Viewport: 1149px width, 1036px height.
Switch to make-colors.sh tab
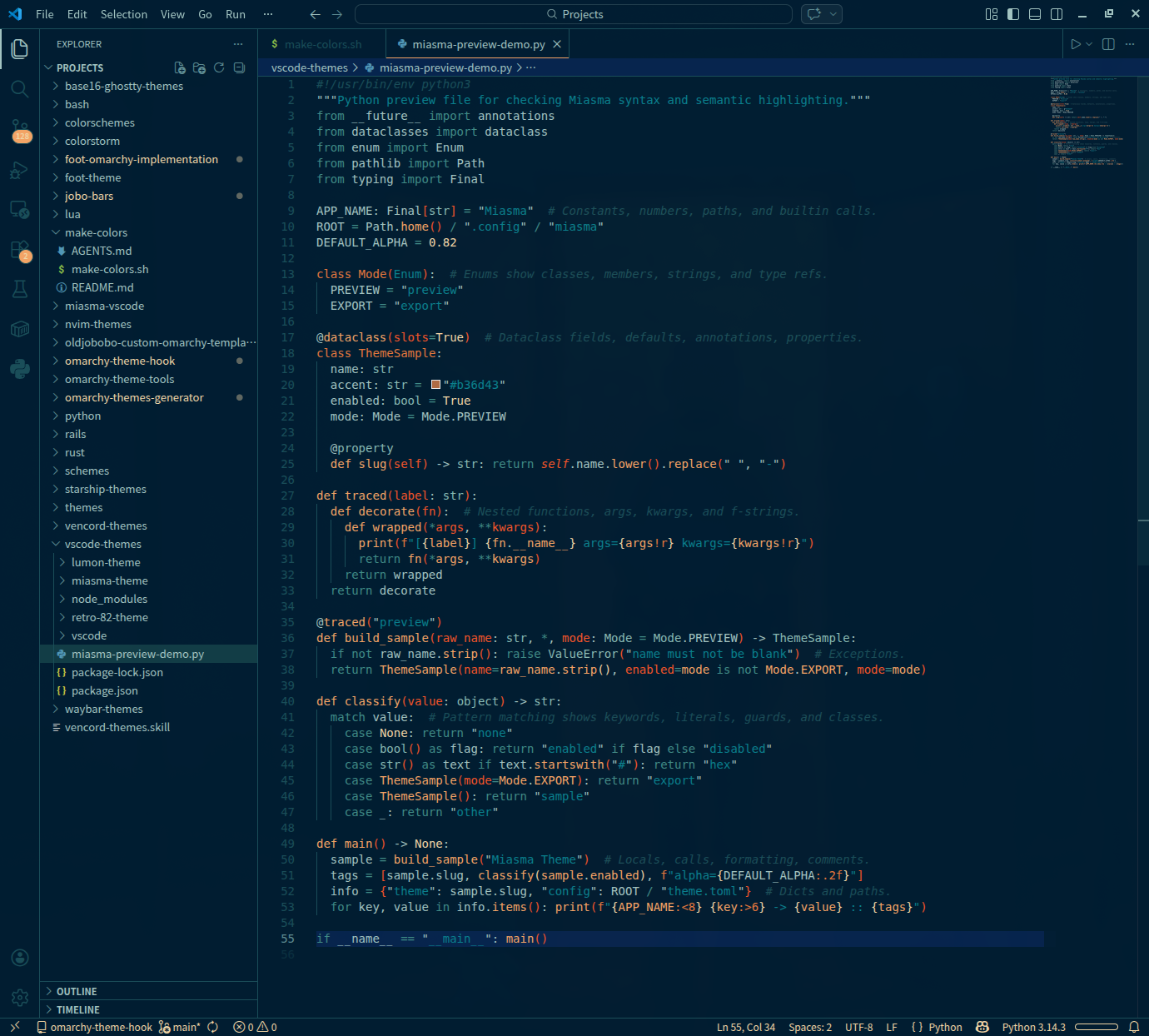[322, 44]
